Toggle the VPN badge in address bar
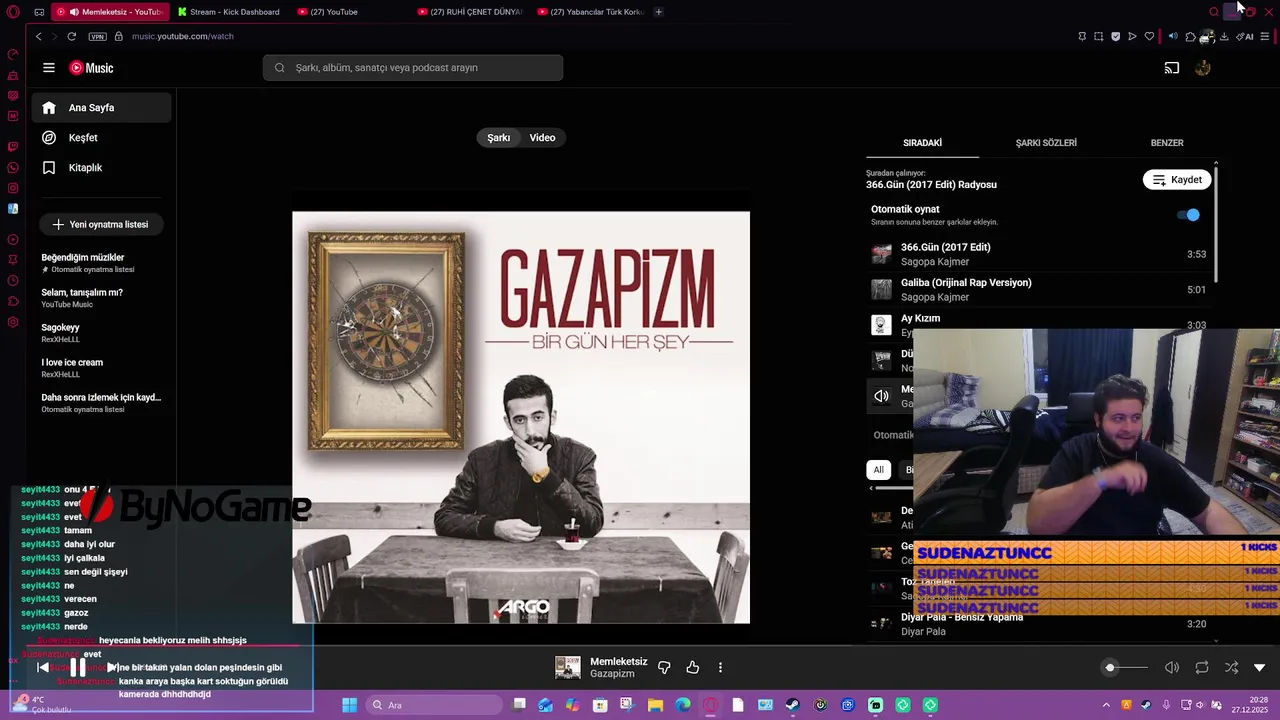The height and width of the screenshot is (720, 1280). pyautogui.click(x=97, y=36)
